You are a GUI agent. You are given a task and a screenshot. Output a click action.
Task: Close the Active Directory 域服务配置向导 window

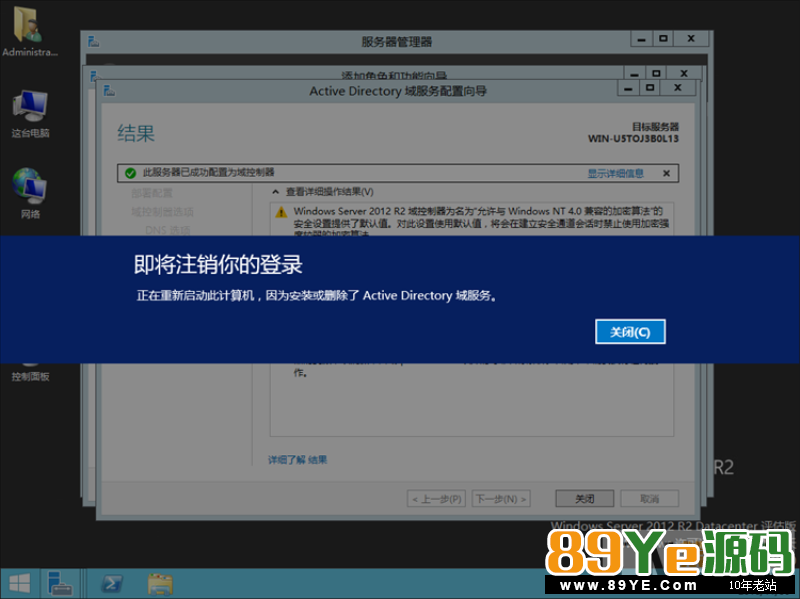(678, 88)
